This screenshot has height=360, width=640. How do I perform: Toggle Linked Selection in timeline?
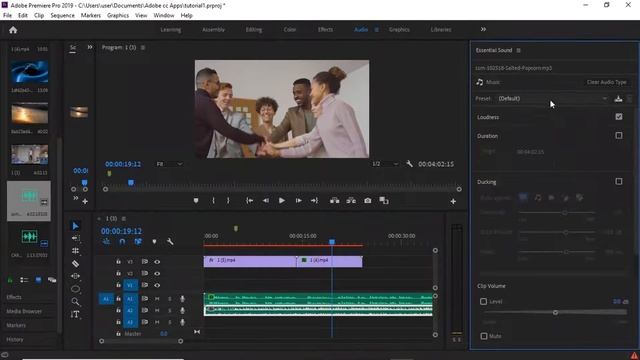138,242
